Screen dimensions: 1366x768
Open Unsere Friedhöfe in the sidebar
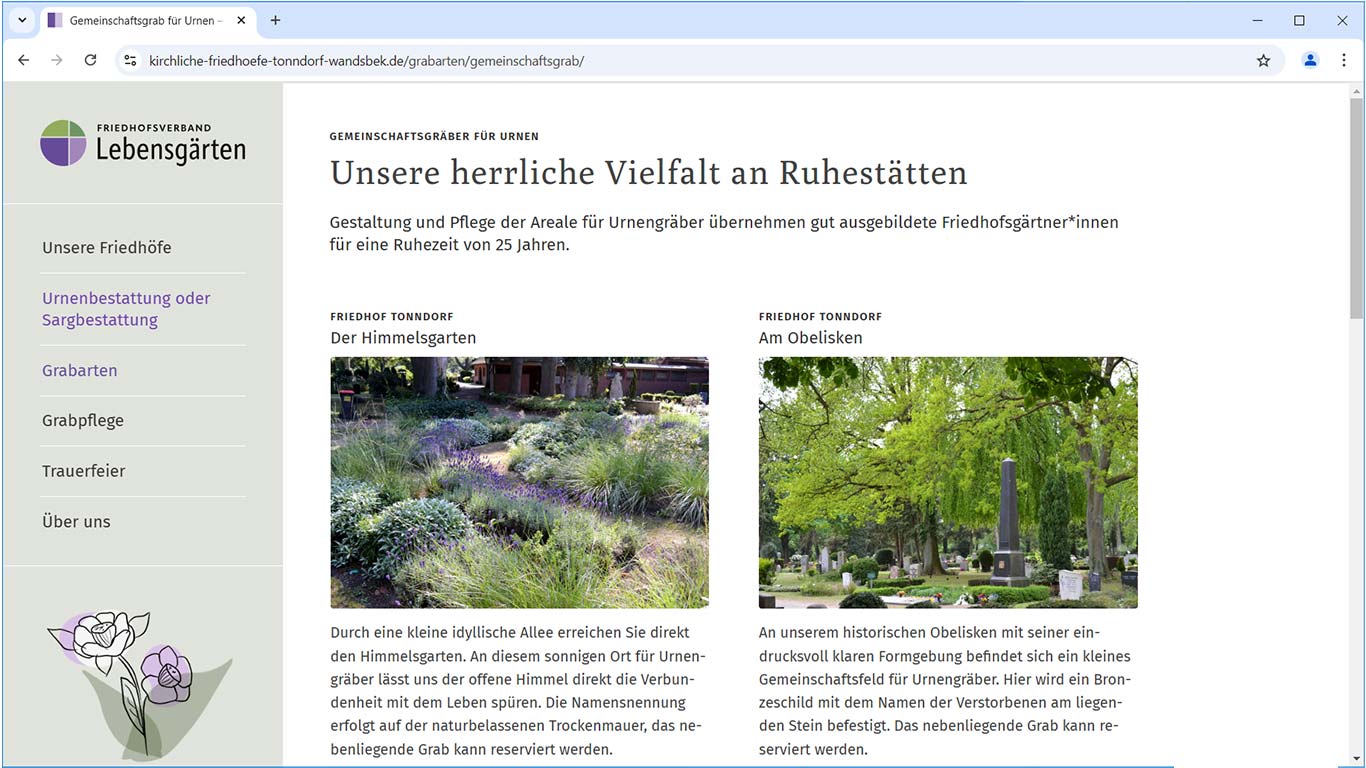107,248
